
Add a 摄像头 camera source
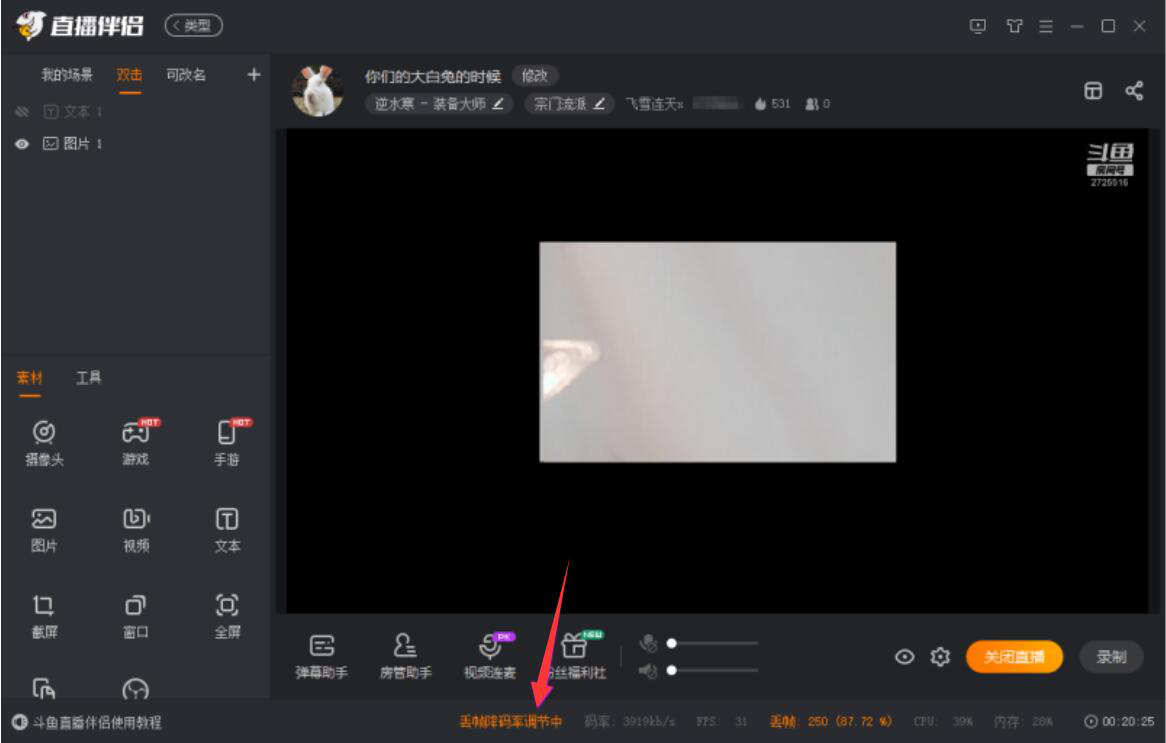[44, 443]
